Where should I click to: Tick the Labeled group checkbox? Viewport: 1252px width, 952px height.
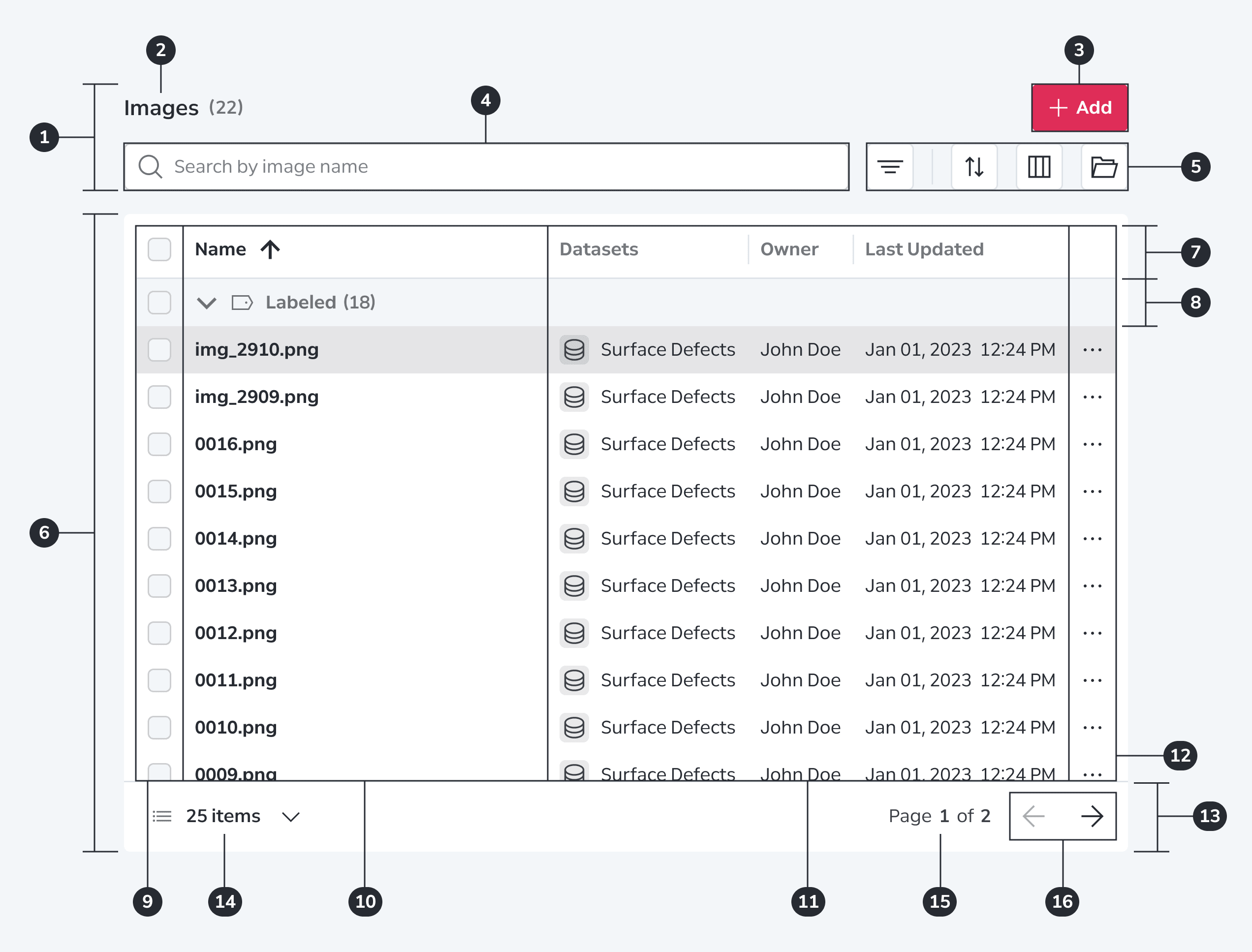point(159,302)
